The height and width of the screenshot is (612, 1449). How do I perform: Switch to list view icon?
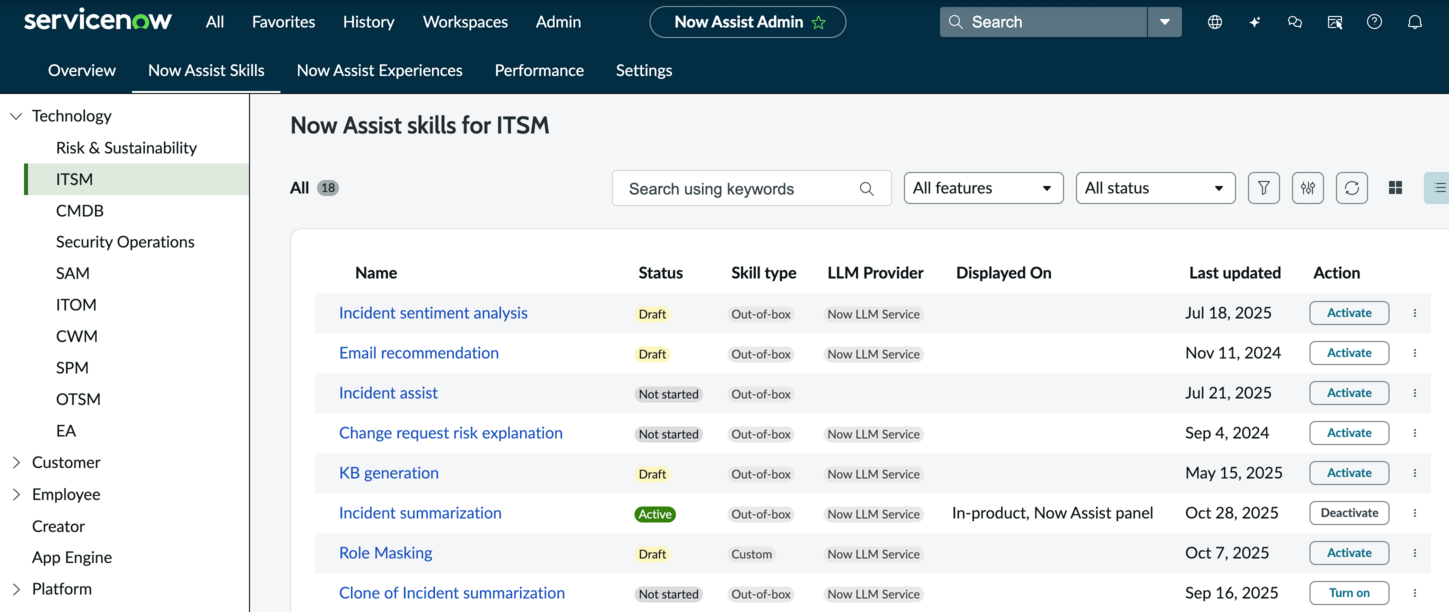tap(1439, 188)
